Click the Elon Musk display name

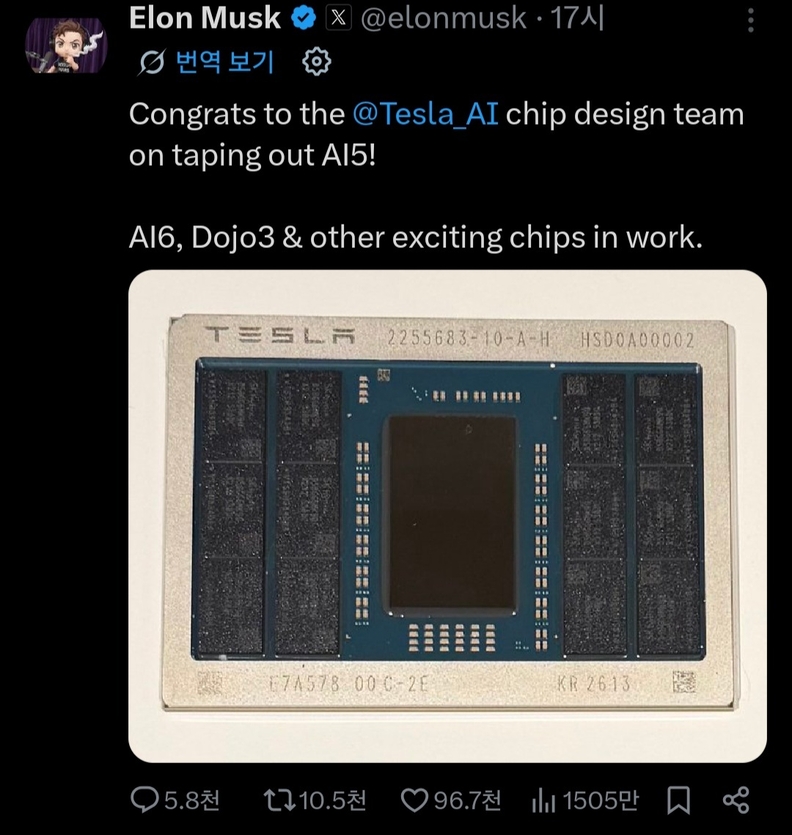[x=205, y=19]
